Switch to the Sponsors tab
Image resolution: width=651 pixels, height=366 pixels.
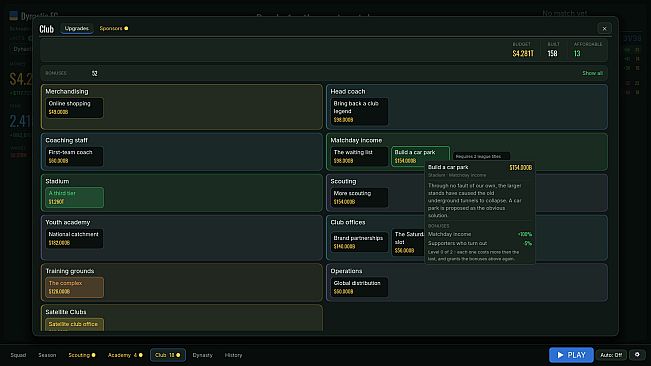113,28
